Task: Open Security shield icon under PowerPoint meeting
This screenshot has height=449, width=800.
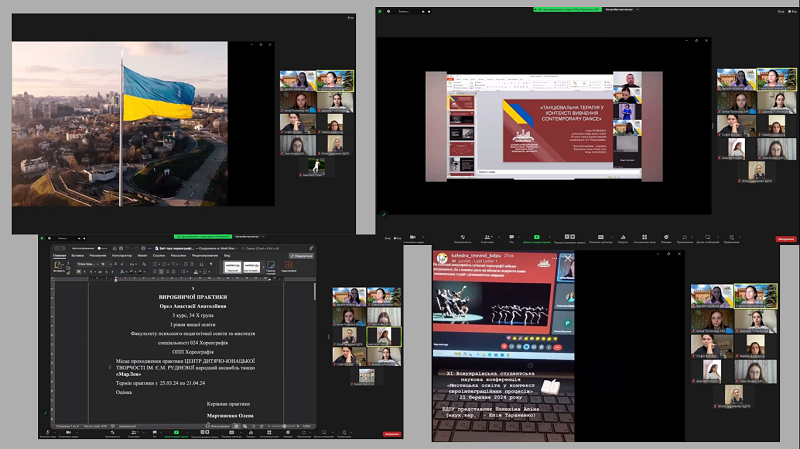Action: pos(463,238)
